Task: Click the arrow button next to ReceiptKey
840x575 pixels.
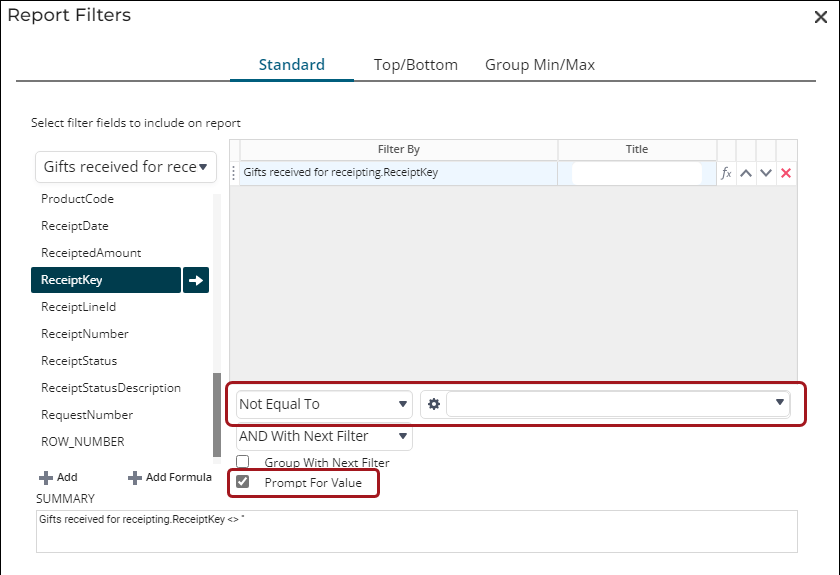Action: point(196,280)
